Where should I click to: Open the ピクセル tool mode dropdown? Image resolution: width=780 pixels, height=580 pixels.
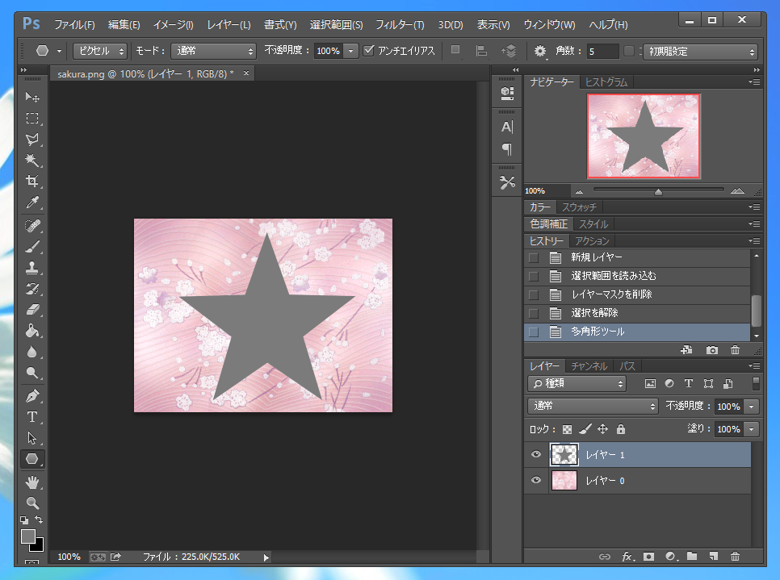101,51
